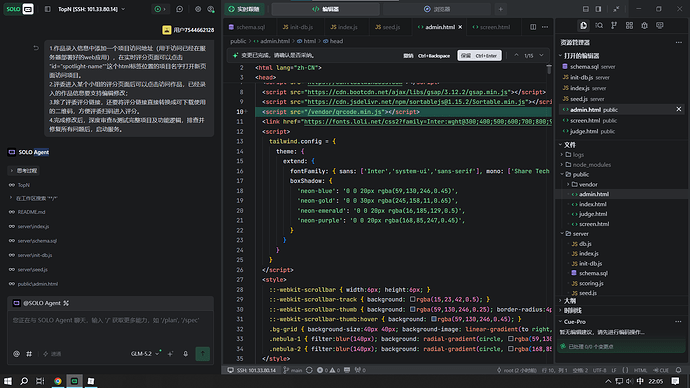The image size is (690, 388).
Task: Click rgba(15,23,42,0.5) color swatch
Action: 412,300
